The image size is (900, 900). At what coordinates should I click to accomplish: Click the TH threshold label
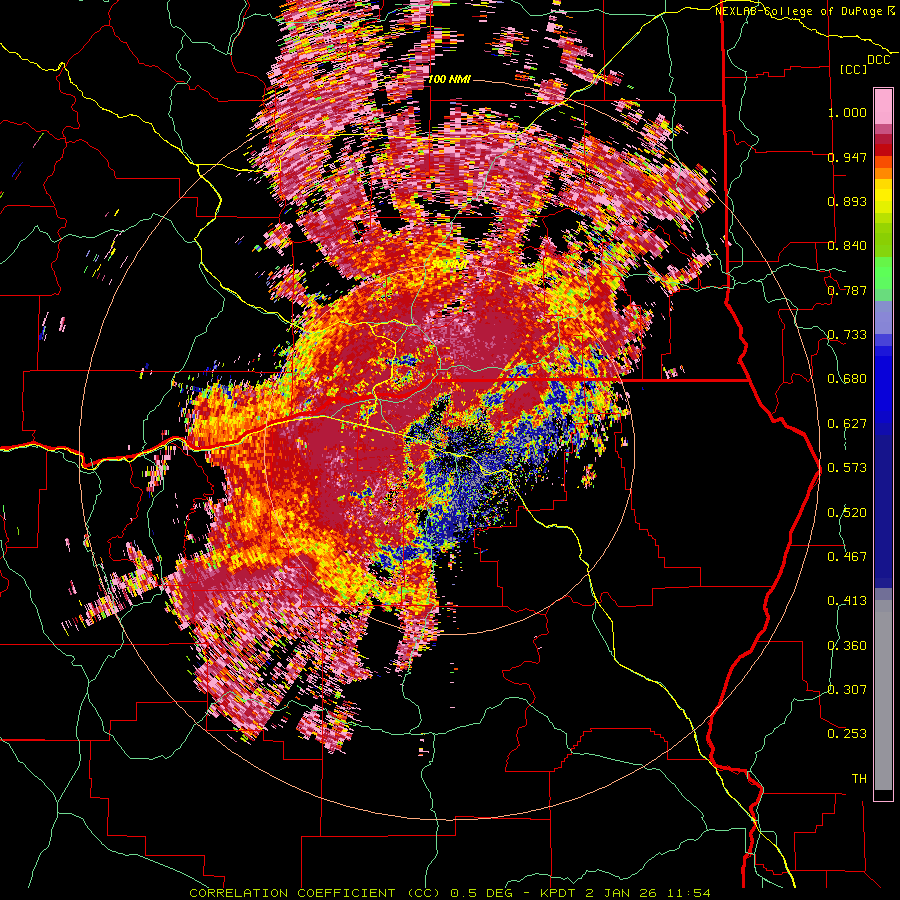(859, 779)
